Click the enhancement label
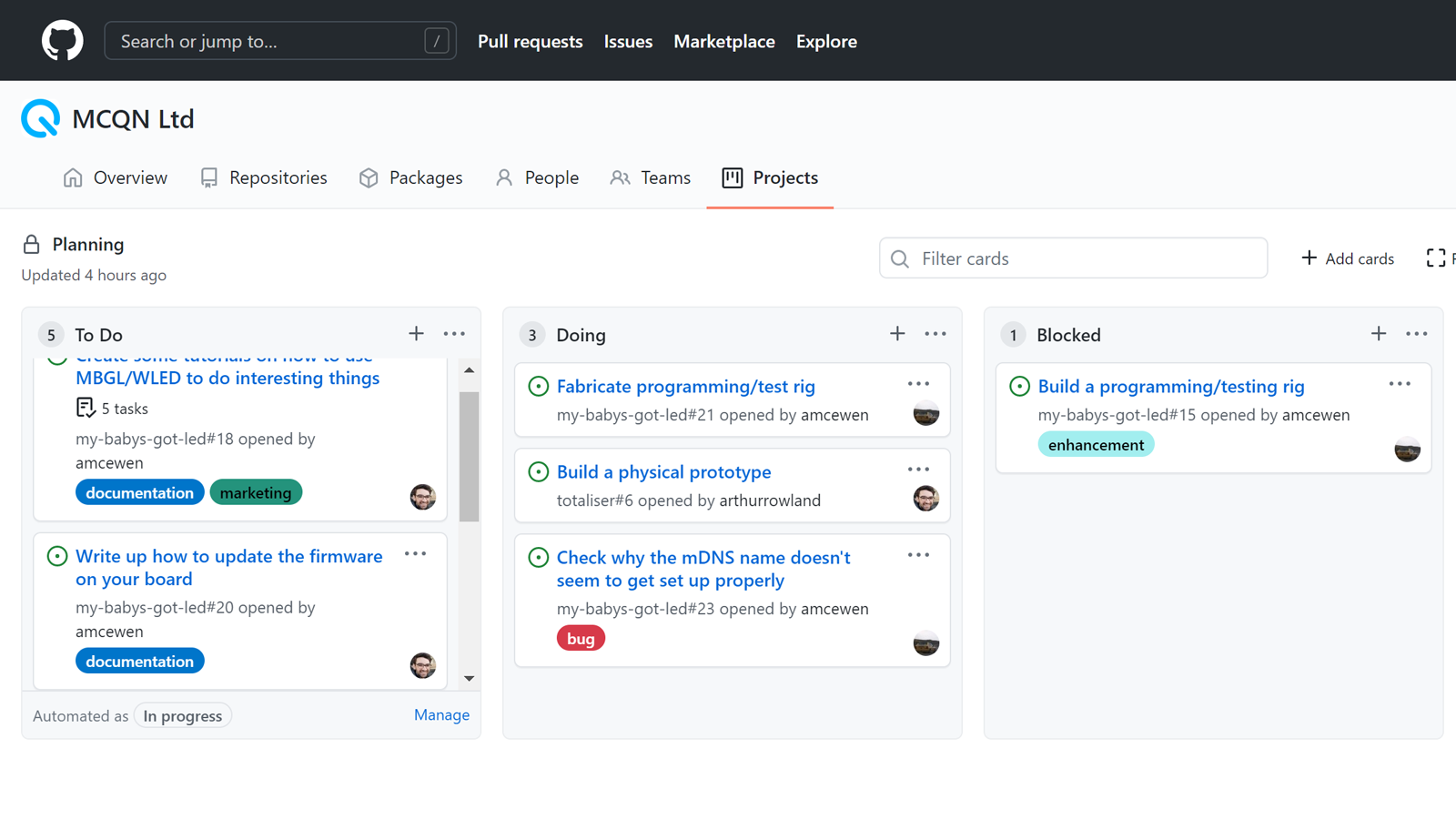Image resolution: width=1456 pixels, height=819 pixels. [x=1096, y=445]
